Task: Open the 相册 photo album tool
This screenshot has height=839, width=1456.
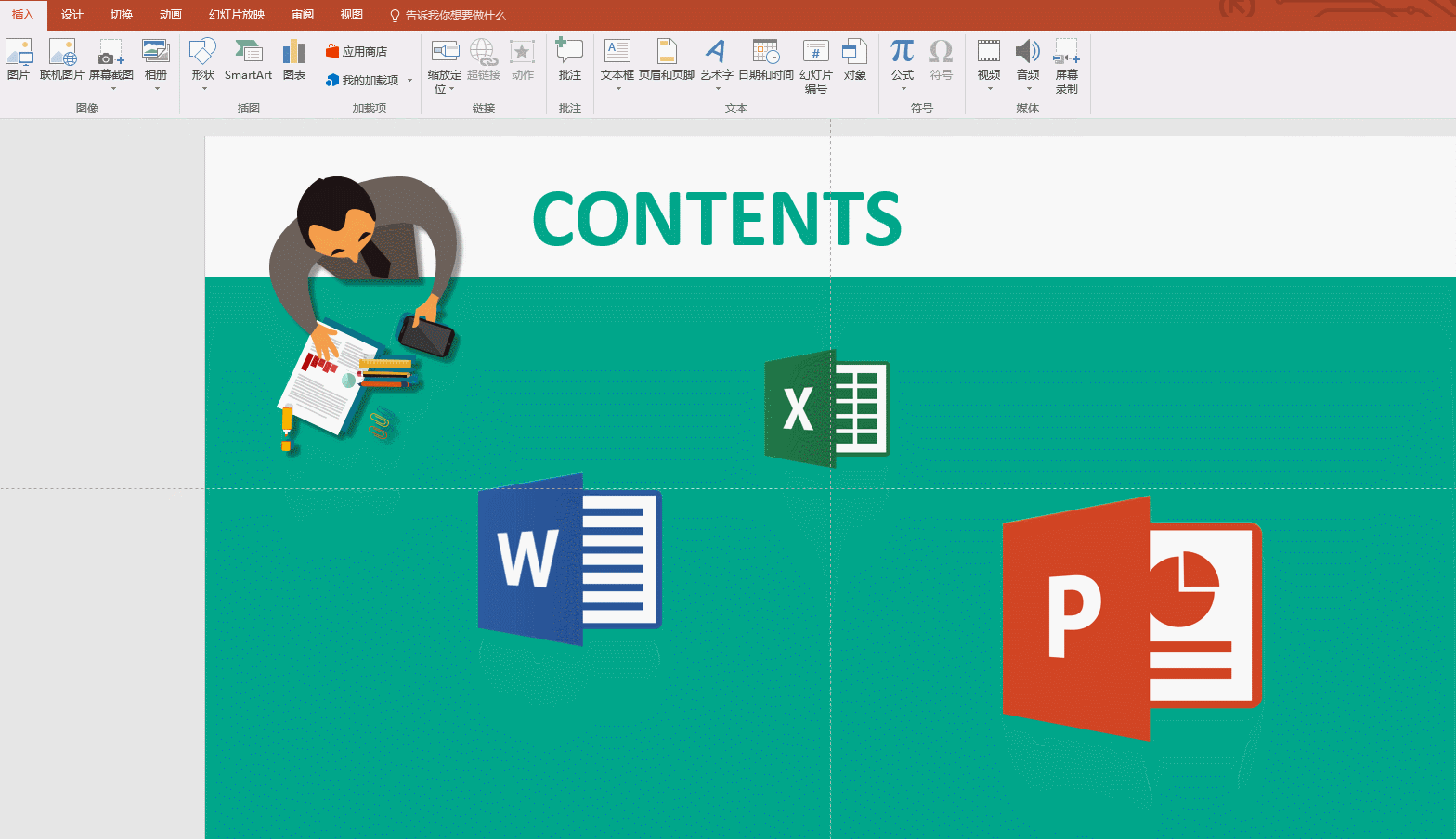Action: [x=156, y=59]
